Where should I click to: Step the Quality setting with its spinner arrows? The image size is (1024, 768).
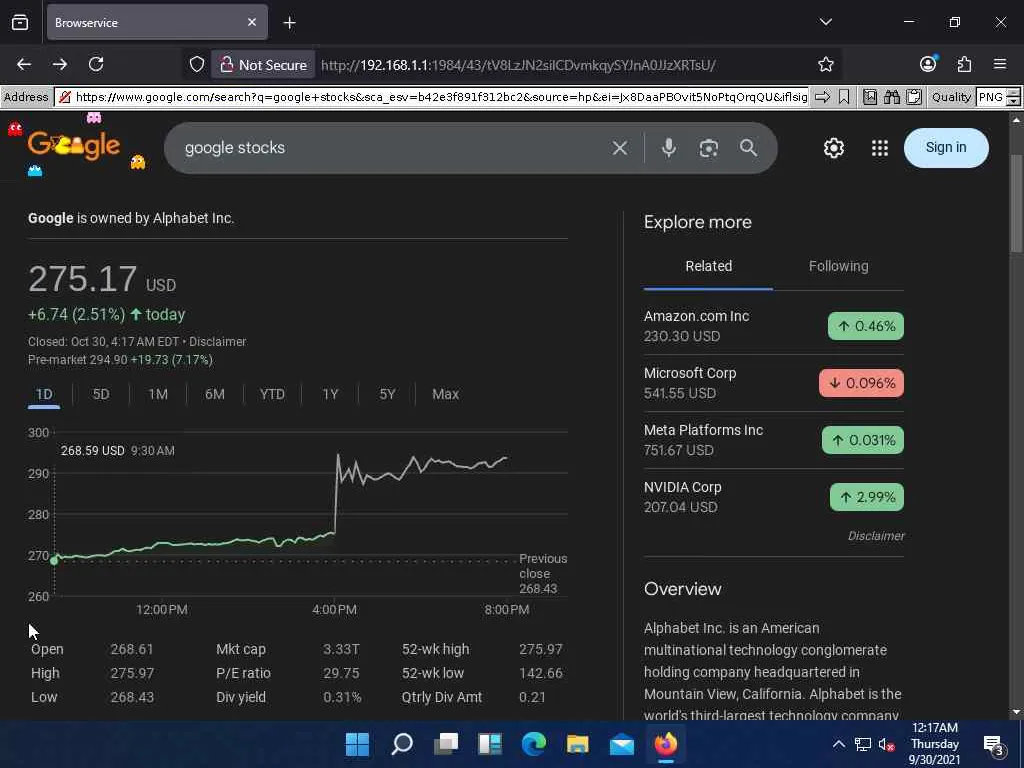(x=1013, y=97)
